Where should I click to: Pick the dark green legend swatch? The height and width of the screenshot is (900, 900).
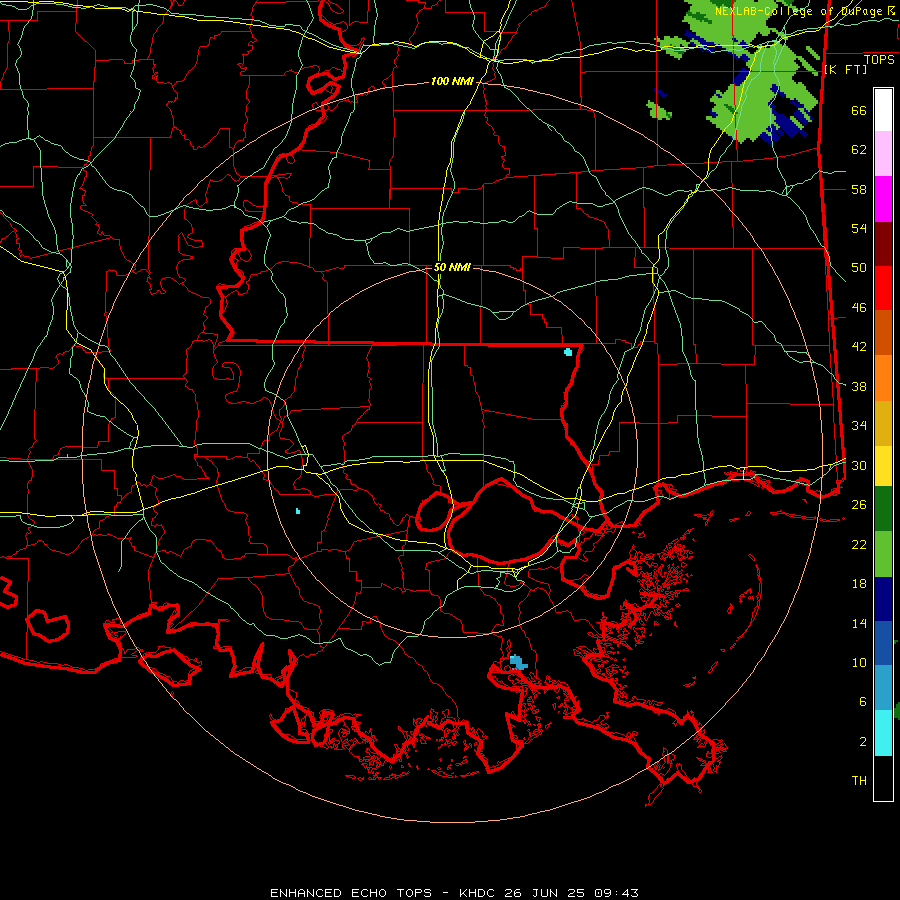pos(883,509)
